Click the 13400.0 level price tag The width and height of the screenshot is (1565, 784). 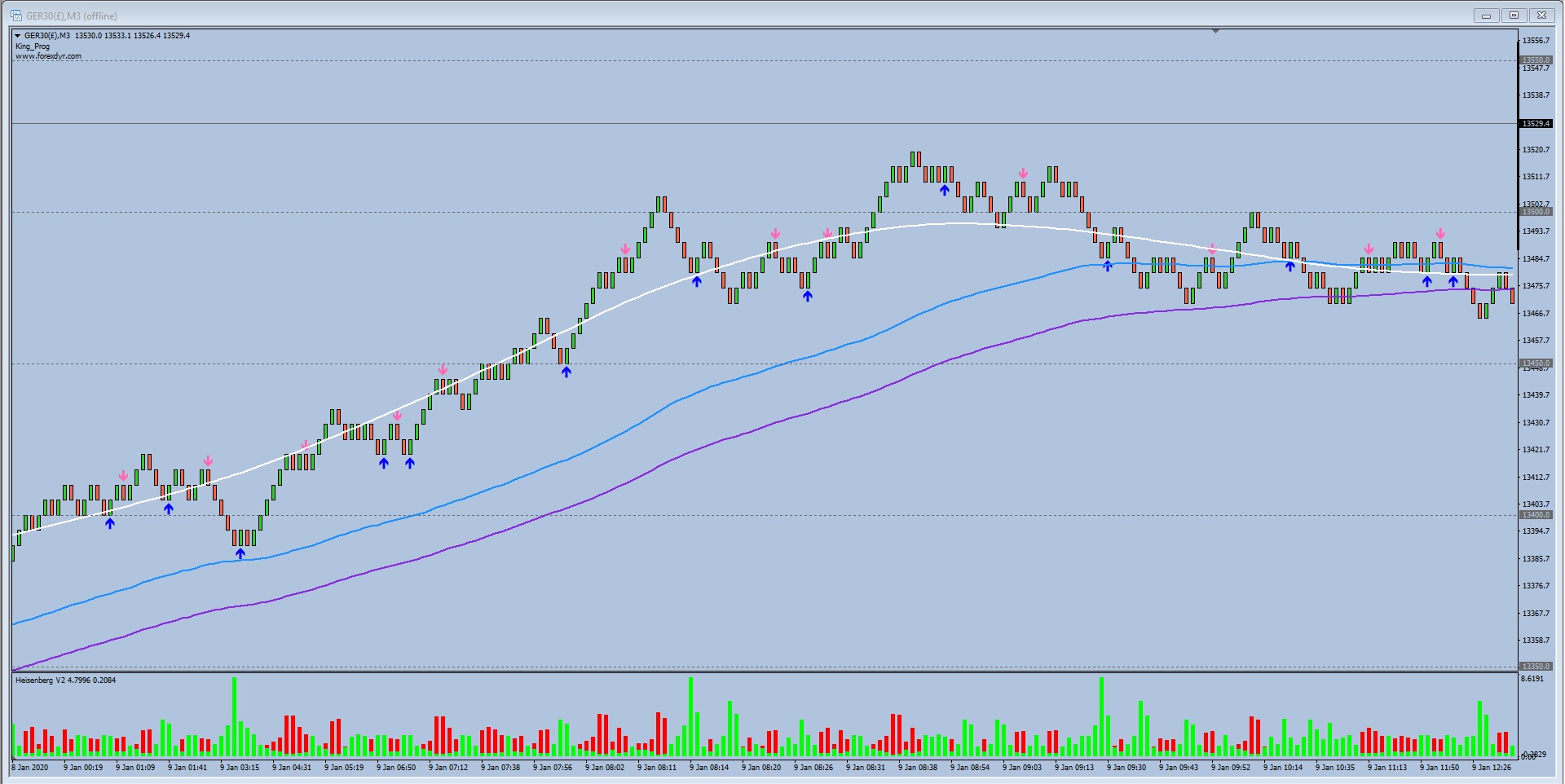1536,515
